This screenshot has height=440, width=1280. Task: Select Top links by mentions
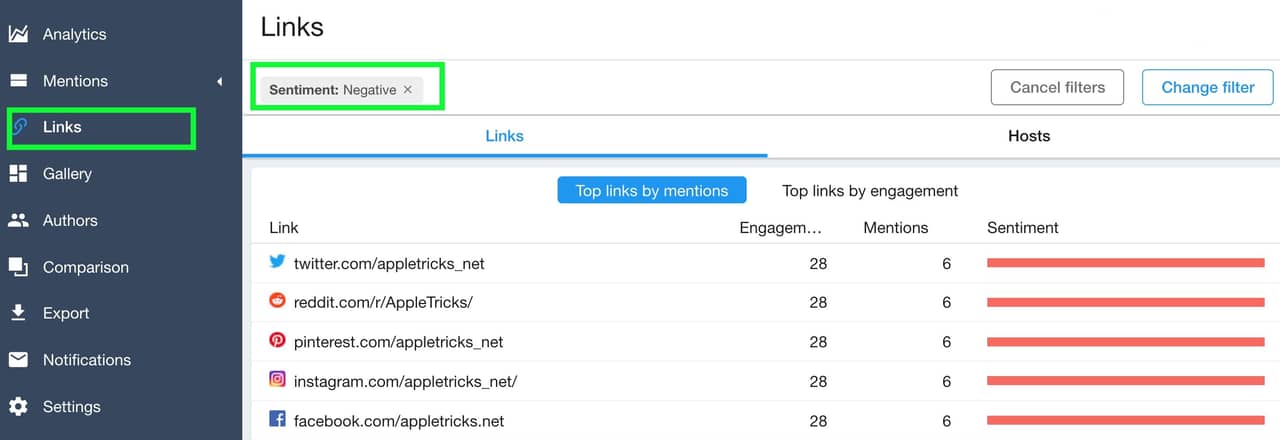[x=652, y=191]
